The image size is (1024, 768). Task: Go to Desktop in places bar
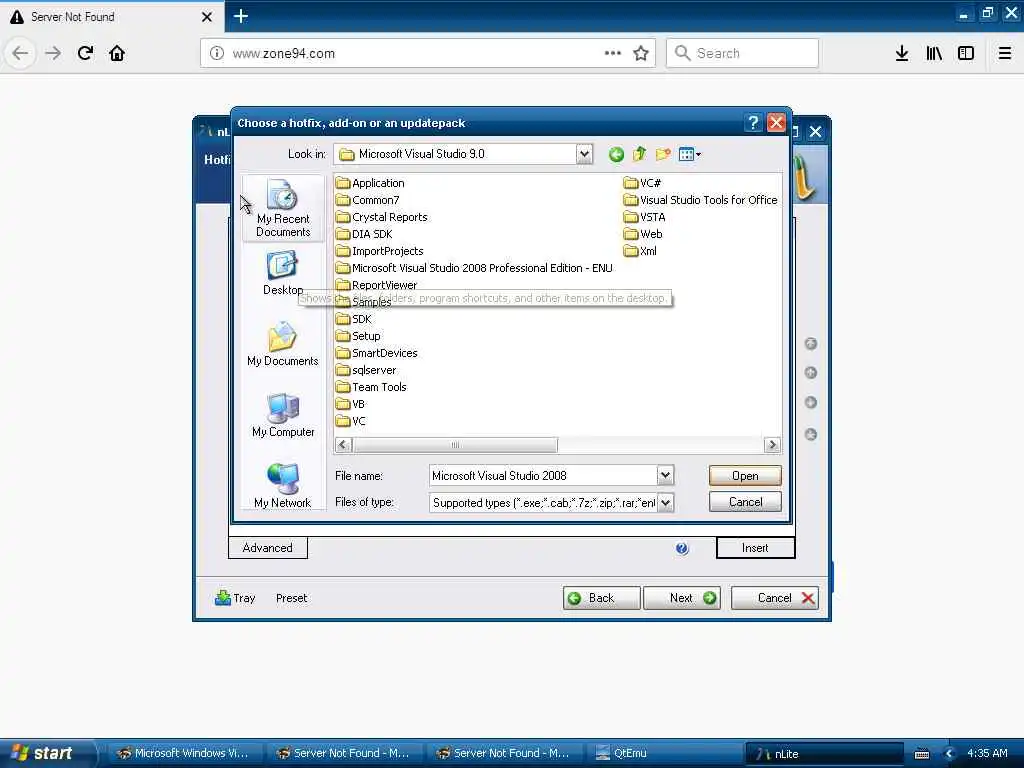283,274
